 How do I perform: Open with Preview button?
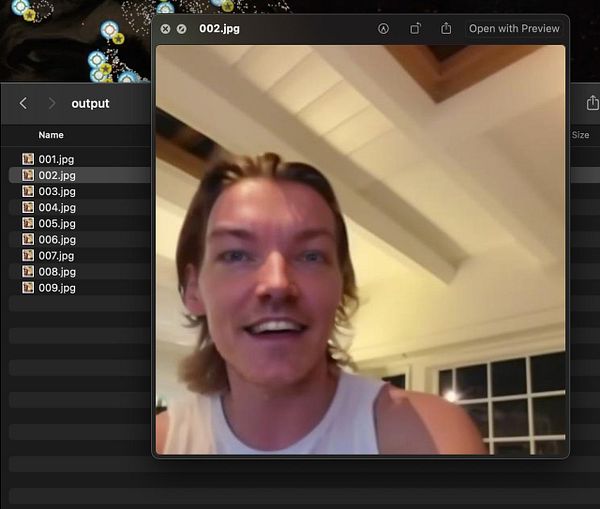[x=514, y=29]
